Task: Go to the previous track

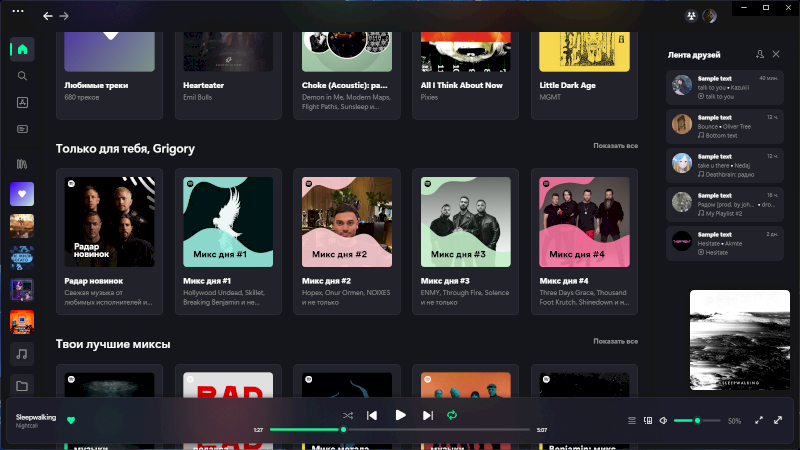Action: coord(372,415)
